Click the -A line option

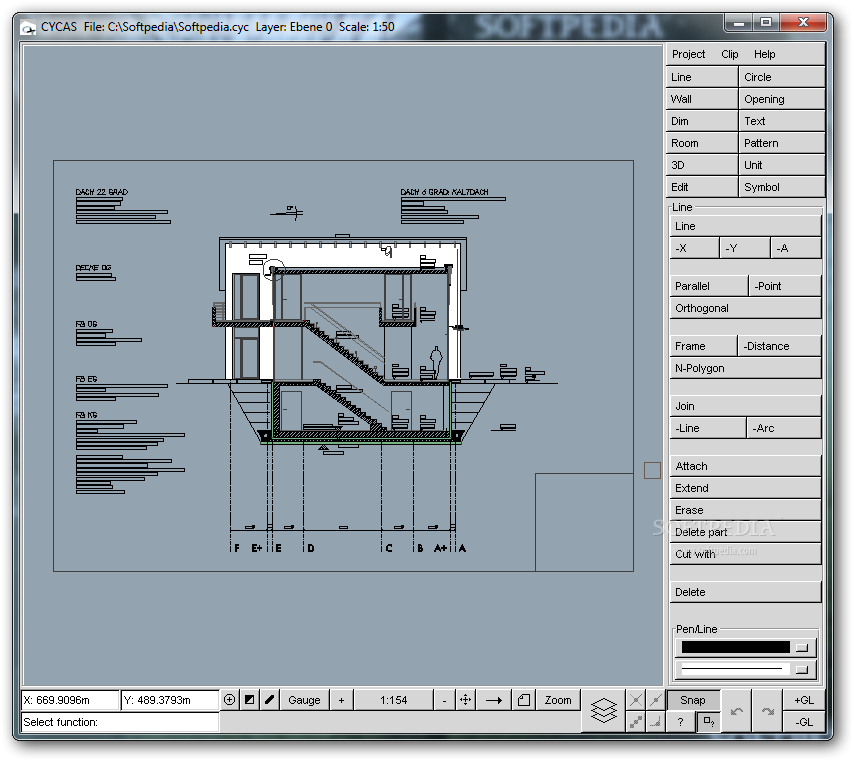click(x=796, y=248)
